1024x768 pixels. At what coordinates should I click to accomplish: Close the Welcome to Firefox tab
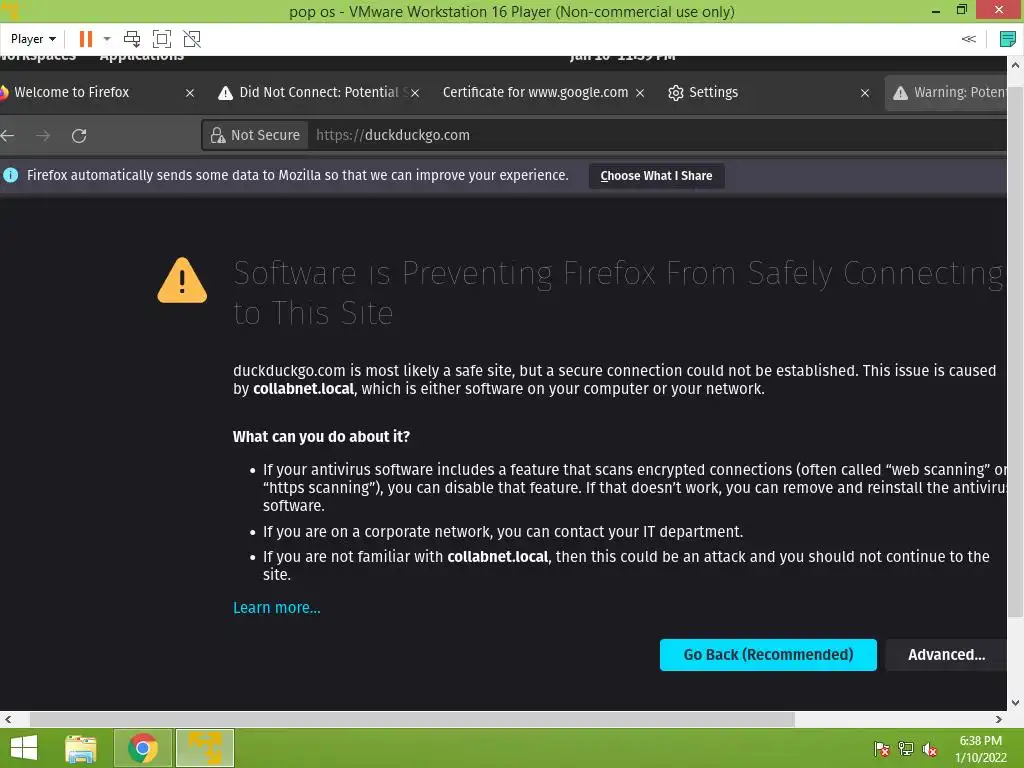click(x=190, y=93)
